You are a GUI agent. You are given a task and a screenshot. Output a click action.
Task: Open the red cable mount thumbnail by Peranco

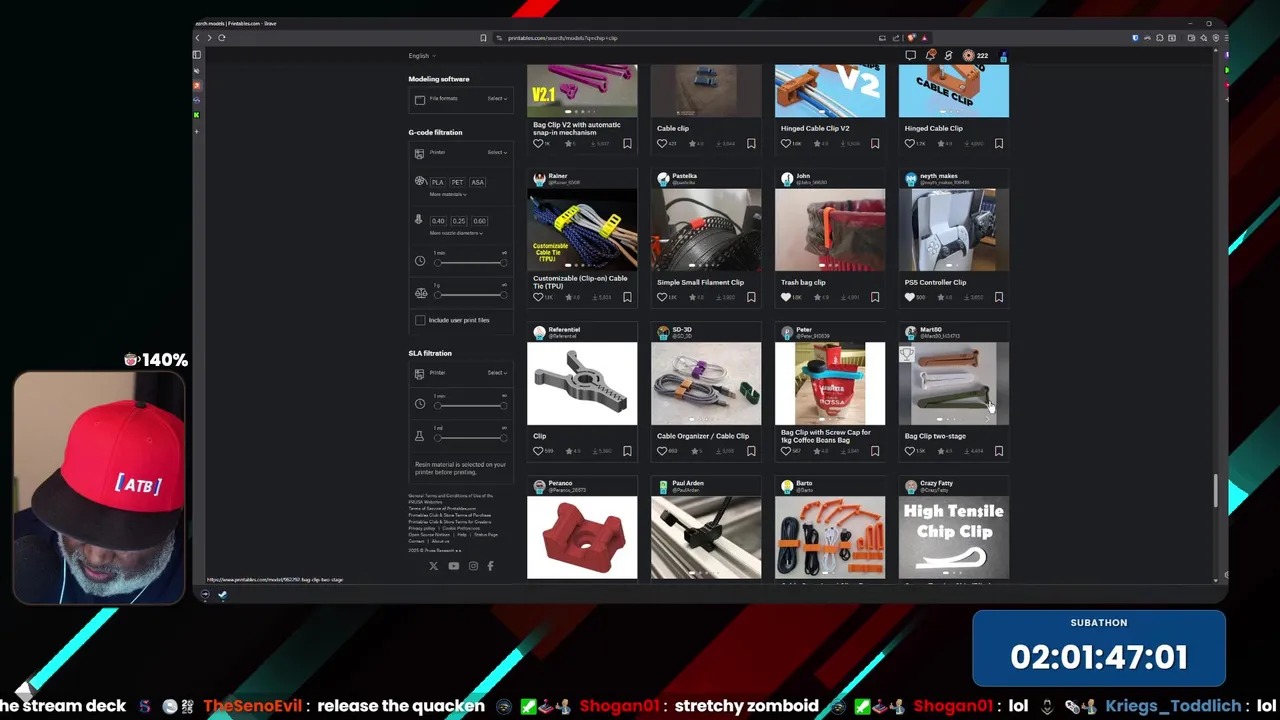[582, 538]
